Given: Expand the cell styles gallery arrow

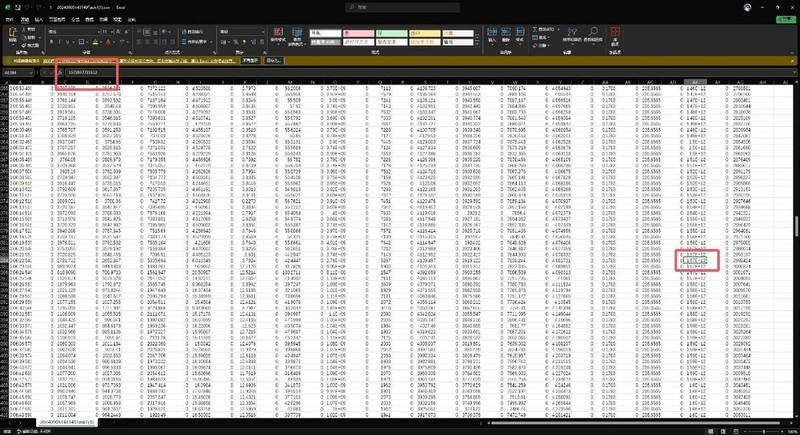Looking at the screenshot, I should tap(478, 43).
